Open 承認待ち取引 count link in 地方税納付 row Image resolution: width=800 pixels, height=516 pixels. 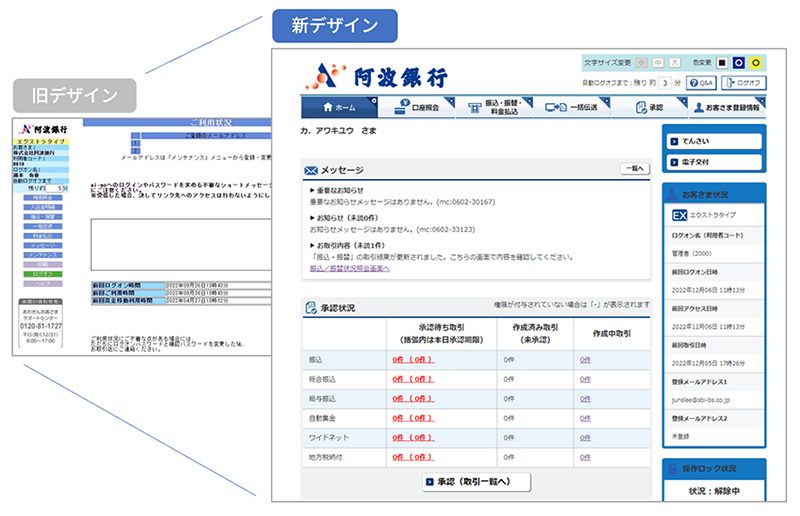[413, 457]
